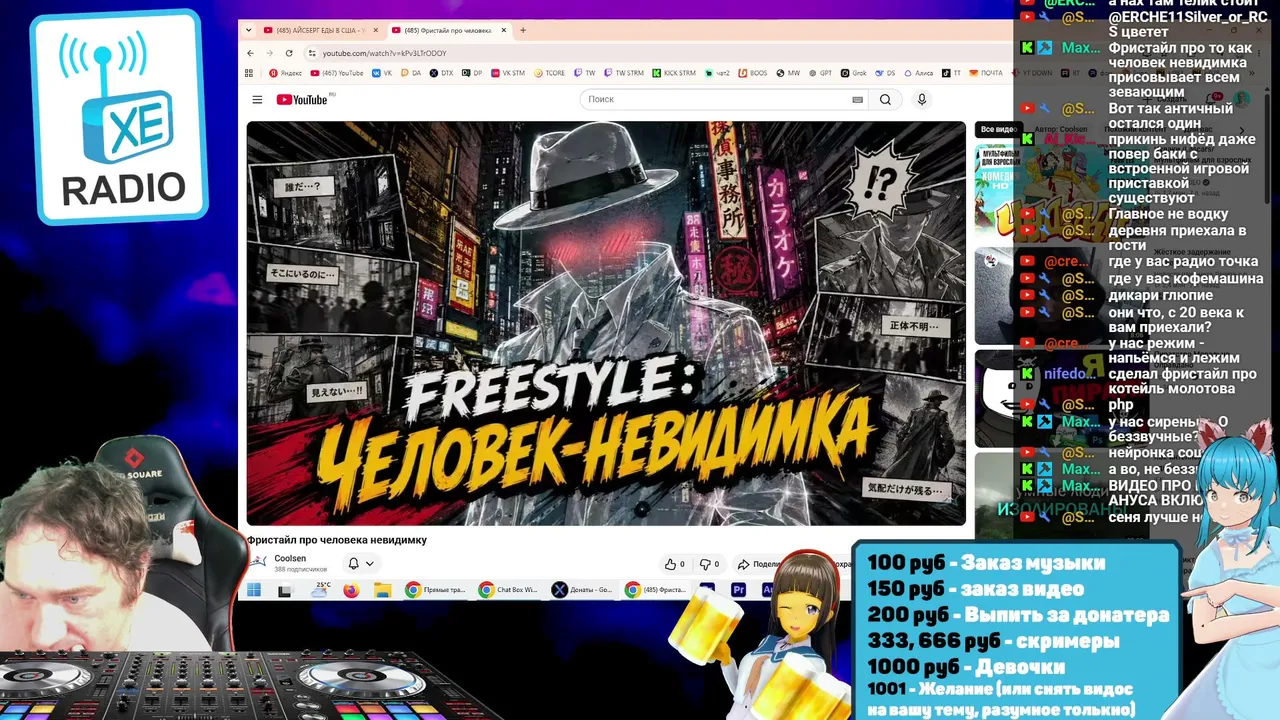Viewport: 1280px width, 720px height.
Task: Switch to the (485) Фриста... Chrome window
Action: click(655, 590)
